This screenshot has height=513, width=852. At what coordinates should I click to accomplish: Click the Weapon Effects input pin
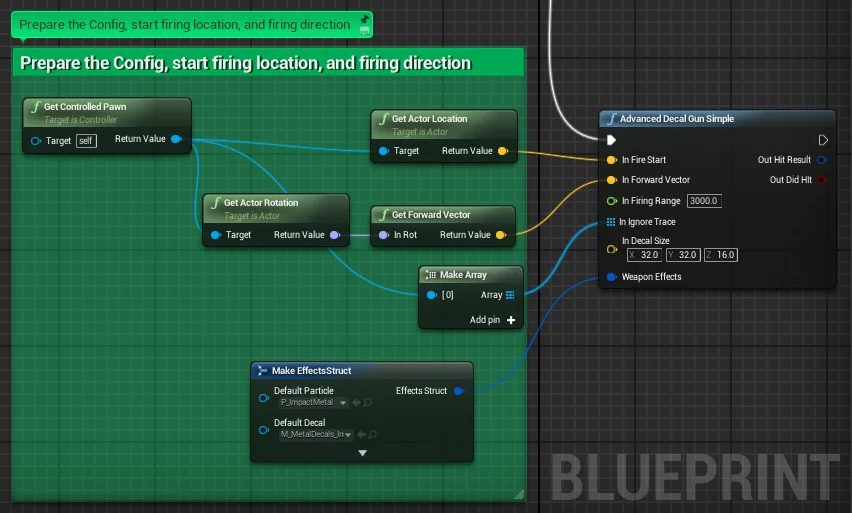611,277
